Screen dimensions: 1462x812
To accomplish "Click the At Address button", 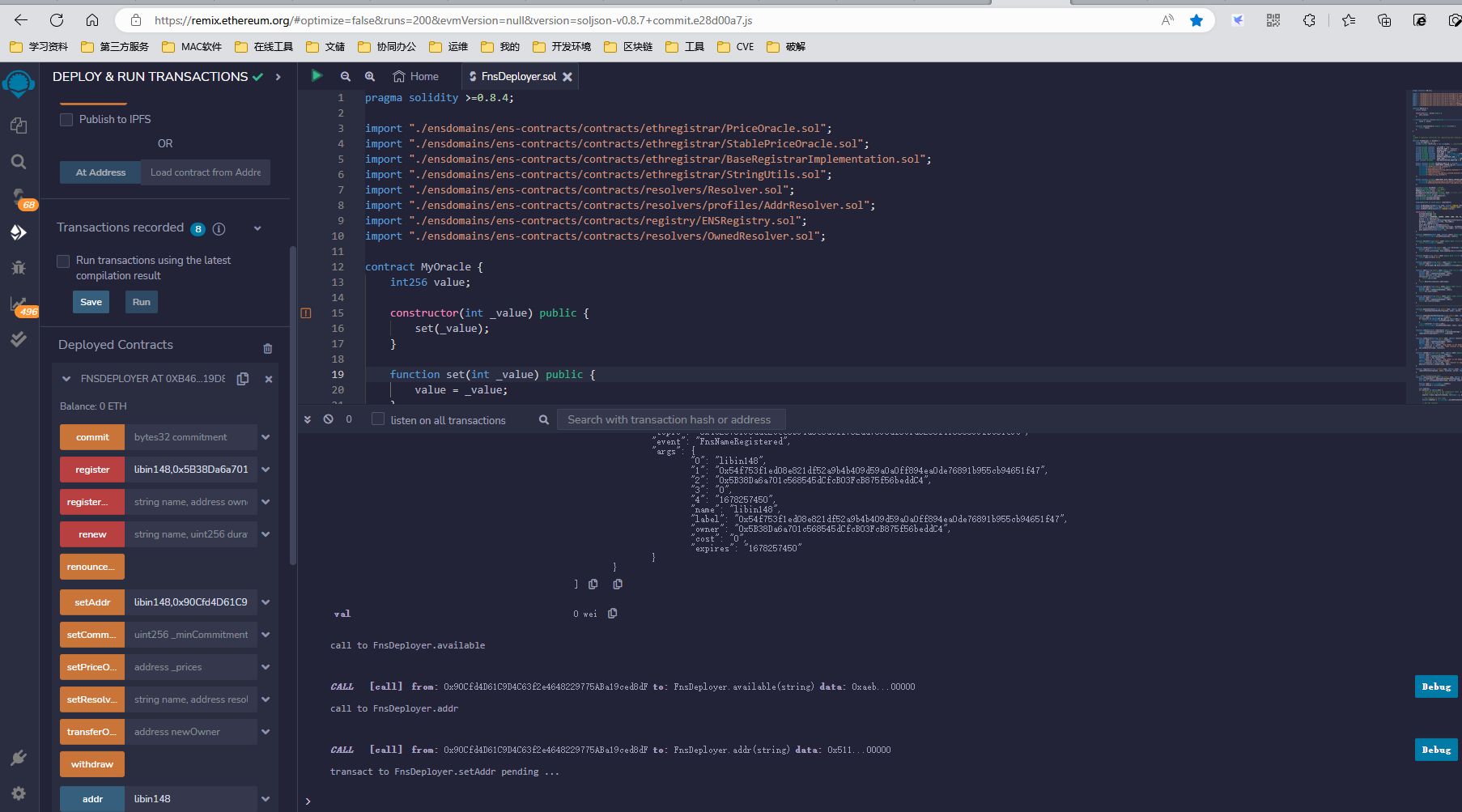I will [100, 172].
